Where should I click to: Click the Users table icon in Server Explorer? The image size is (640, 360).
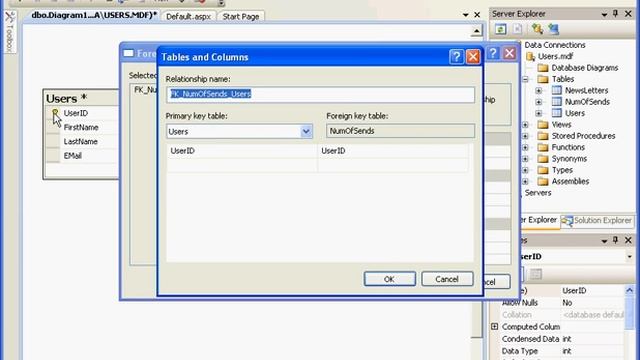tap(557, 113)
